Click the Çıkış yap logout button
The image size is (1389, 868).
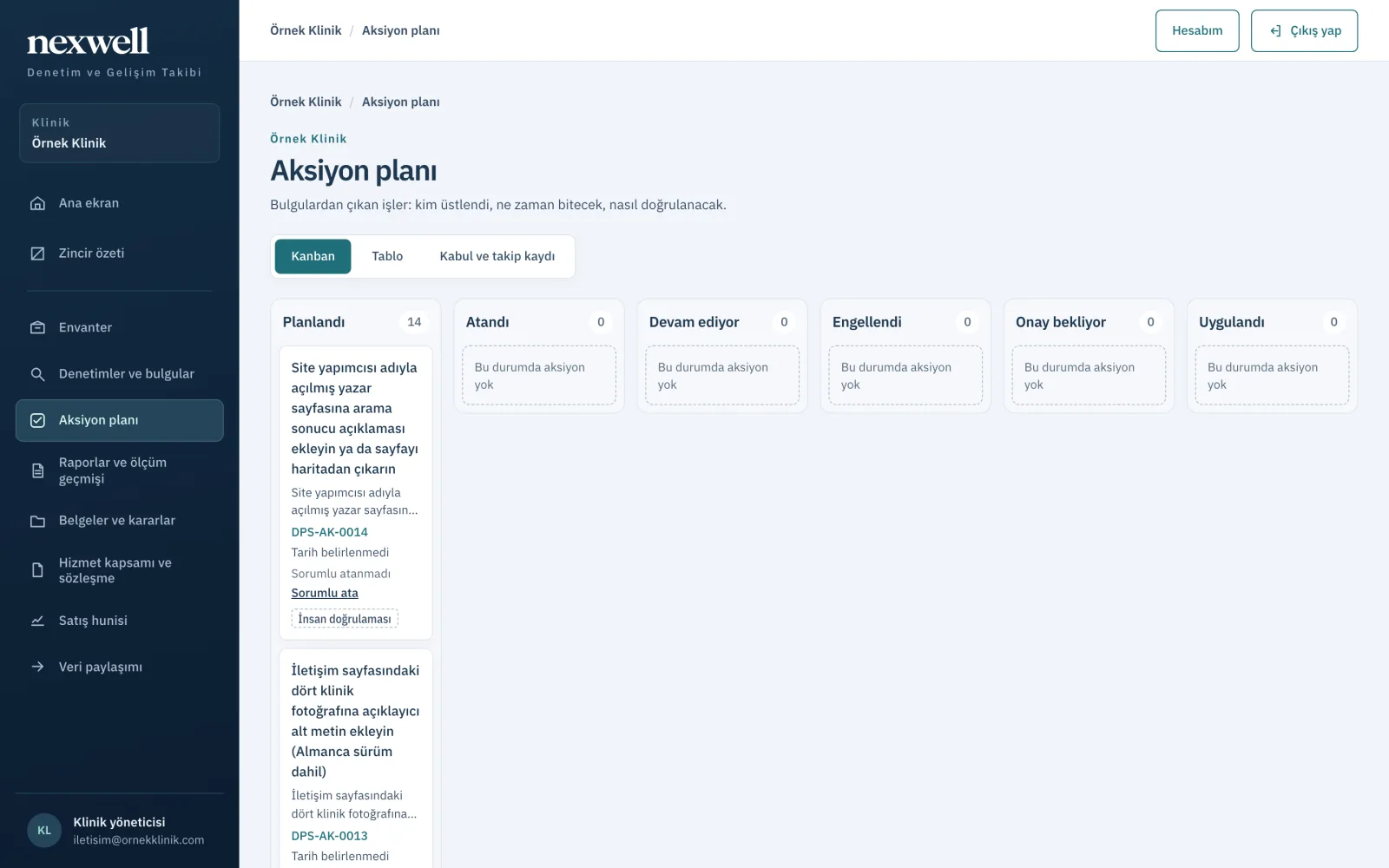pyautogui.click(x=1304, y=30)
